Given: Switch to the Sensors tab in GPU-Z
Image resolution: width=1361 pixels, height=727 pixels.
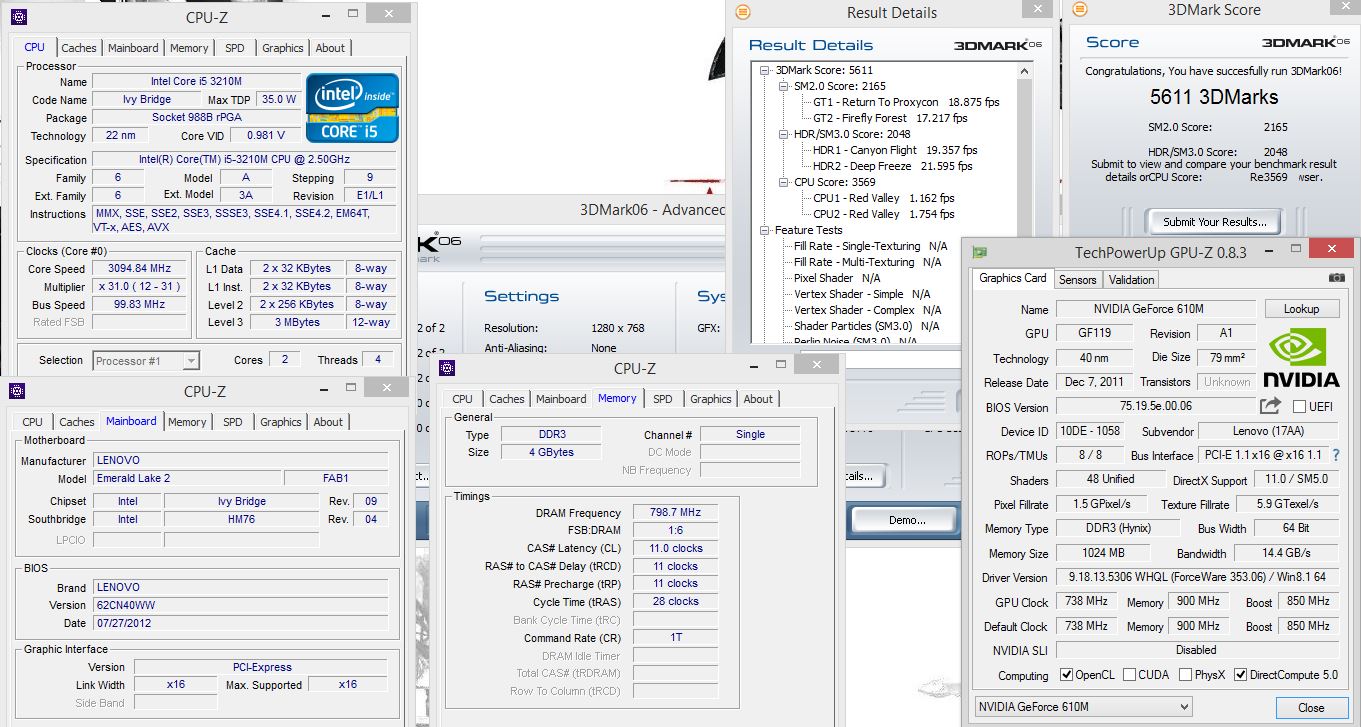Looking at the screenshot, I should coord(1077,280).
